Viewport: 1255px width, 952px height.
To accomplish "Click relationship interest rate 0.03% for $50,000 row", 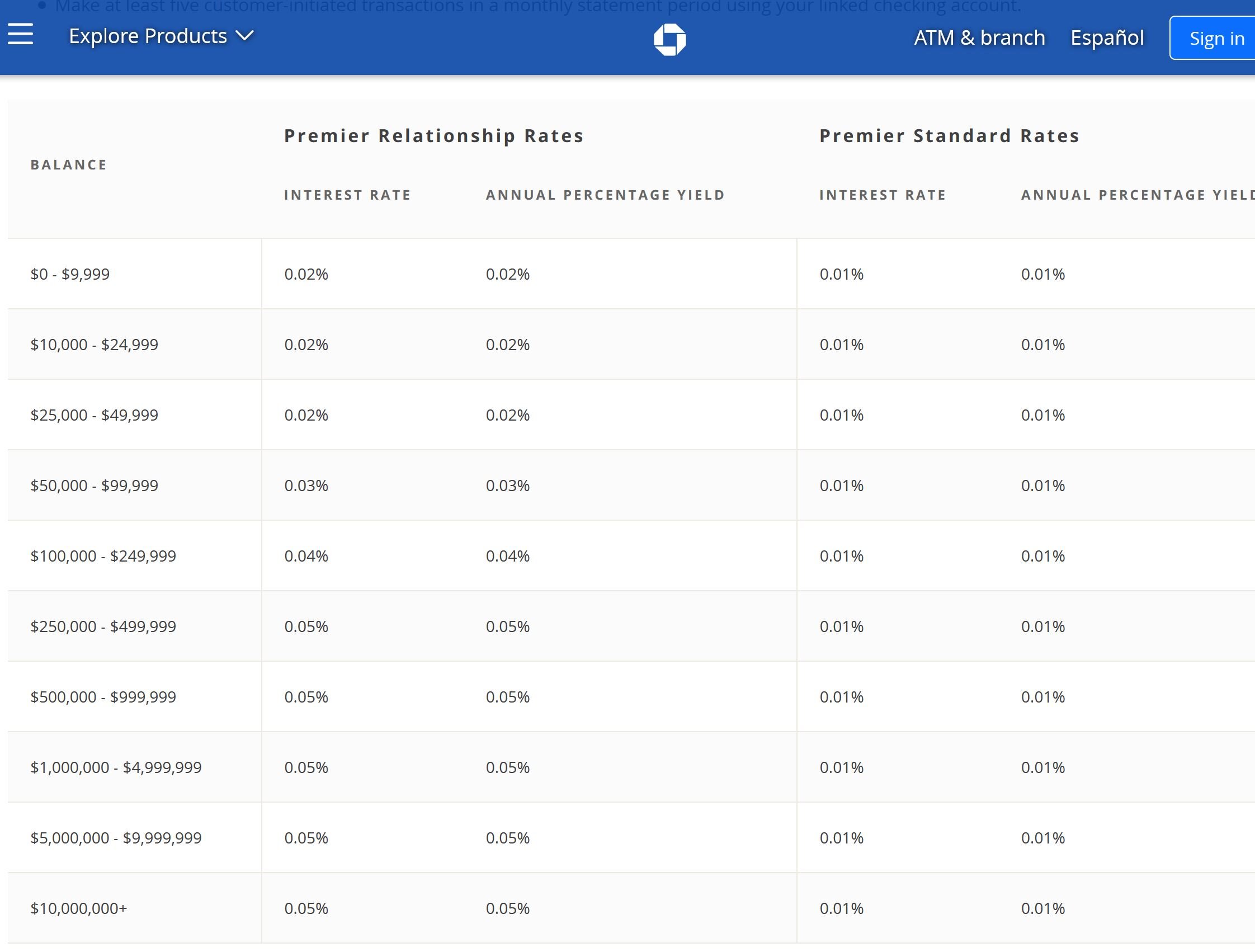I will tap(306, 485).
